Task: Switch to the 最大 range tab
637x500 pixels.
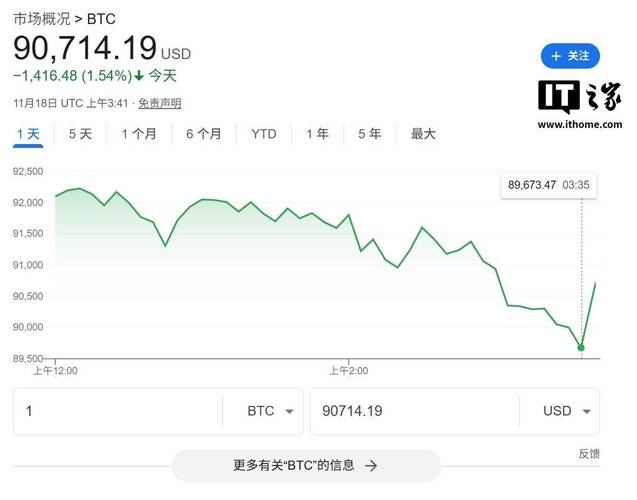Action: [423, 134]
